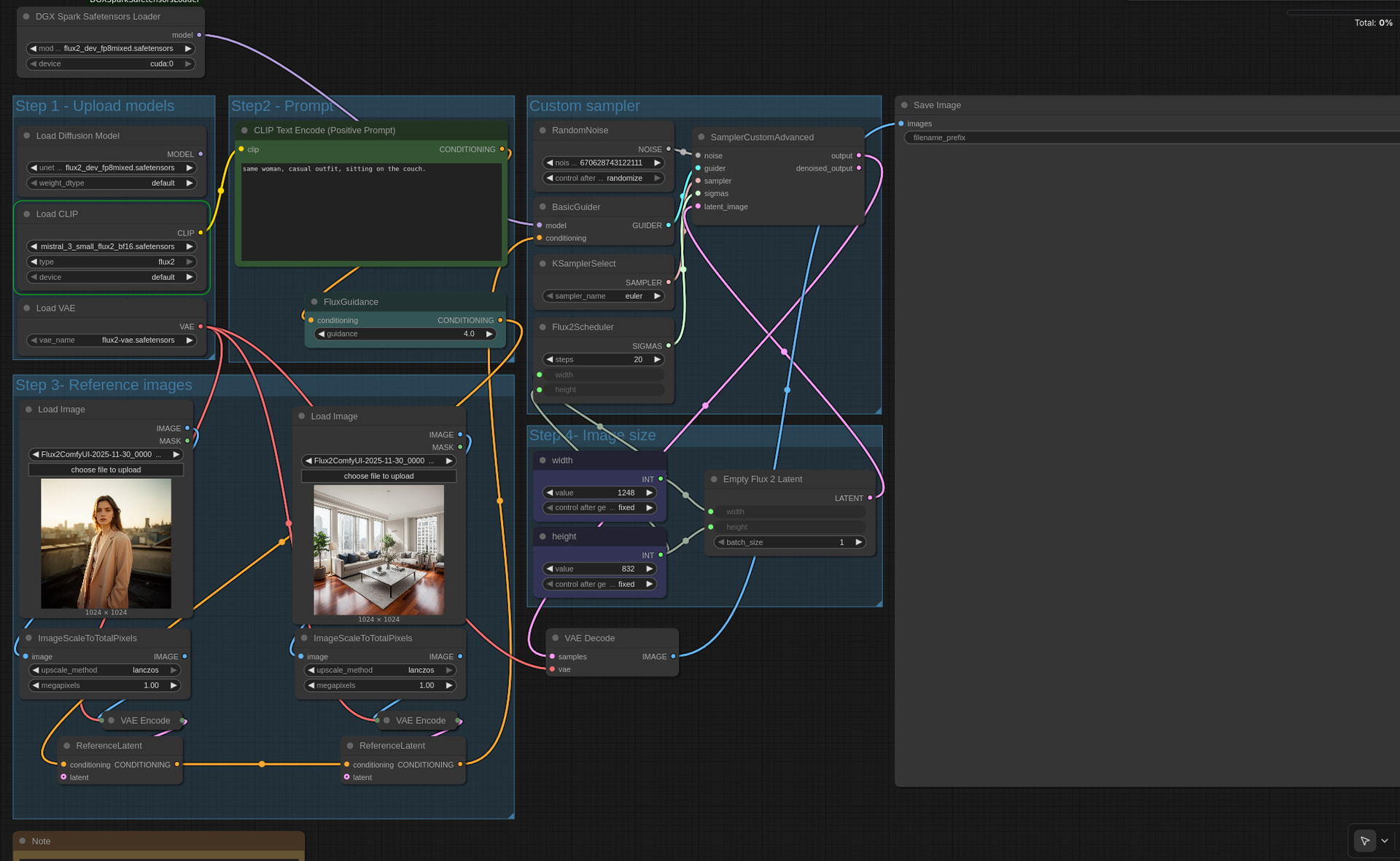Click choose file to upload under woman image
Image resolution: width=1400 pixels, height=861 pixels.
(x=106, y=470)
